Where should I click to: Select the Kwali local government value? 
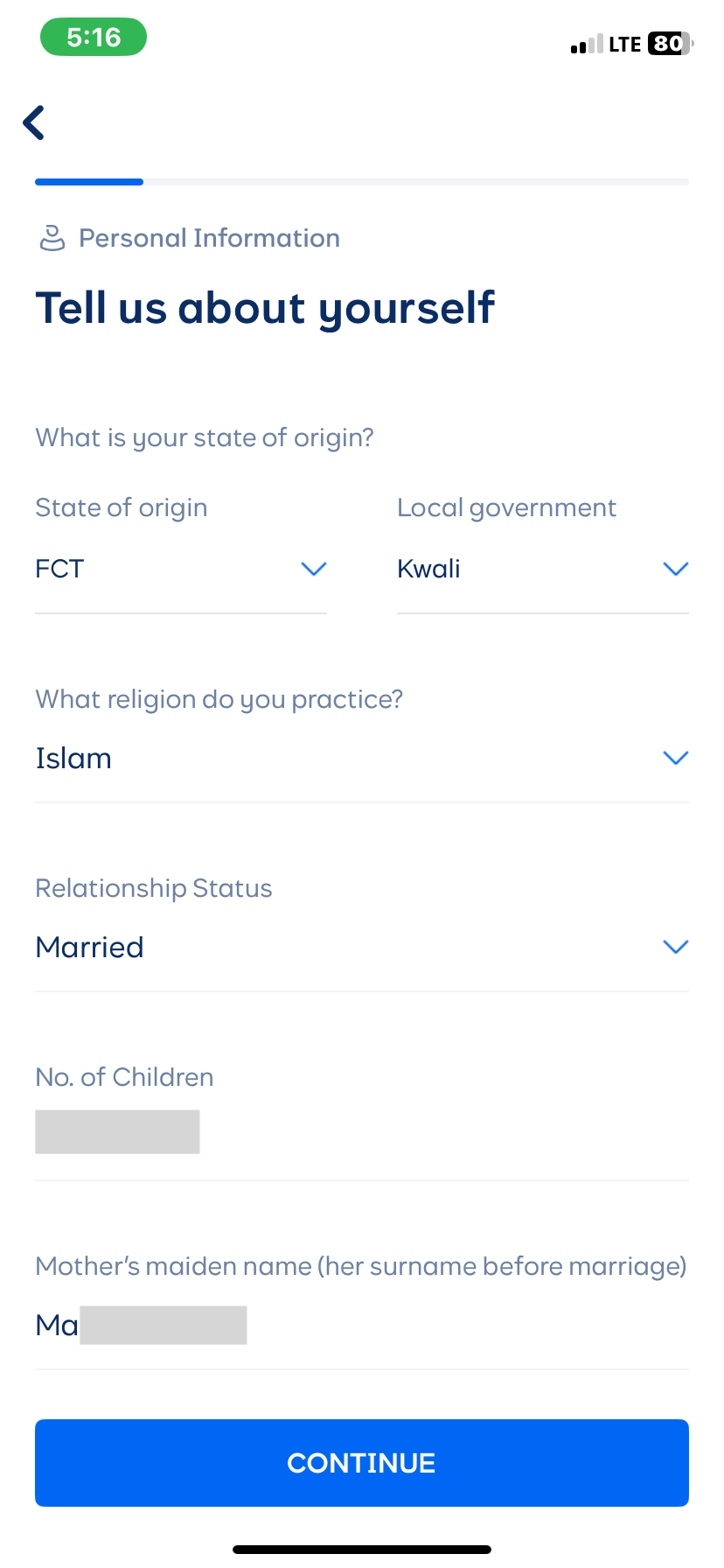428,569
